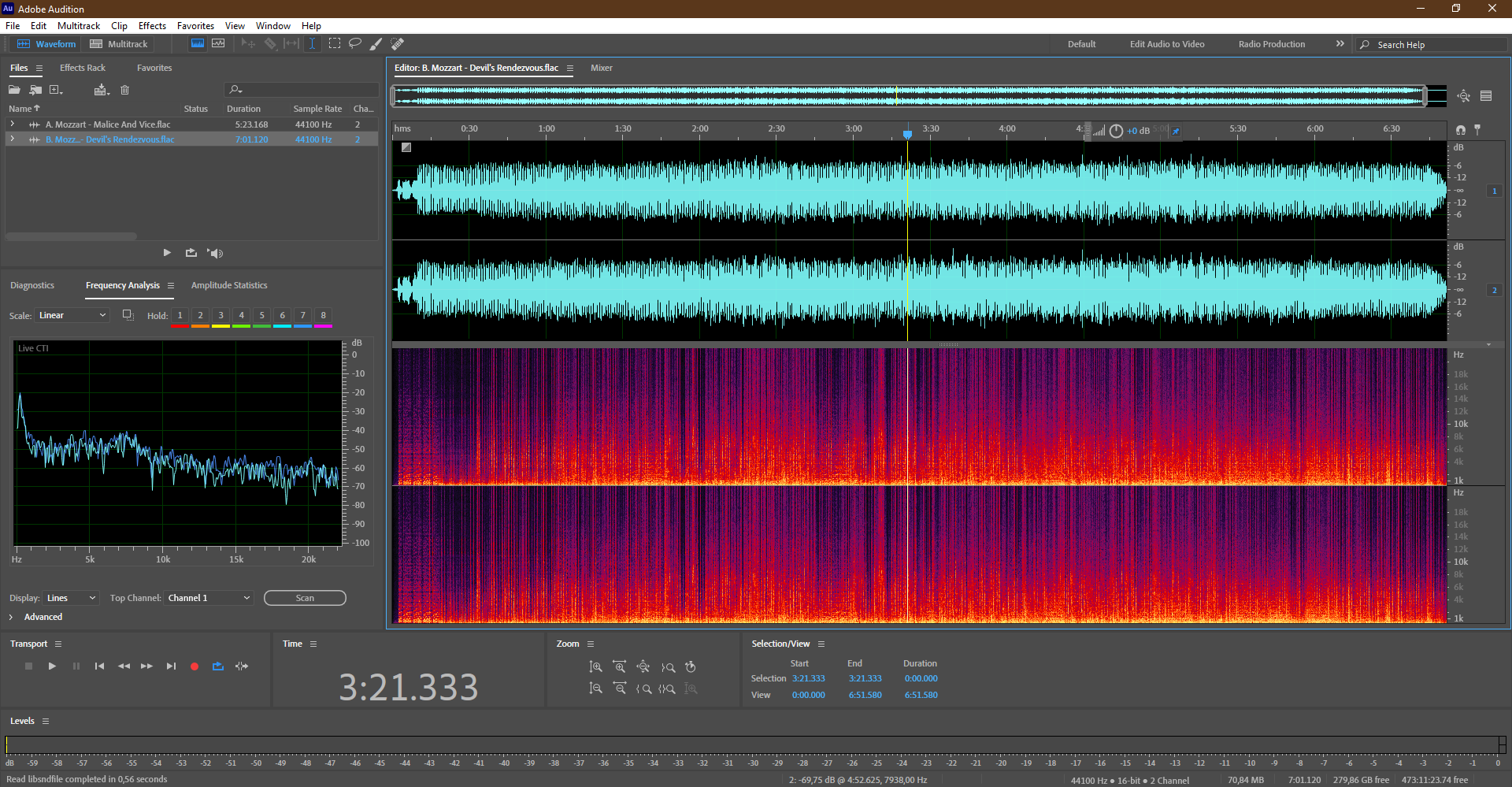The image size is (1512, 787).
Task: Select the Paintbrush Selection tool
Action: point(376,44)
